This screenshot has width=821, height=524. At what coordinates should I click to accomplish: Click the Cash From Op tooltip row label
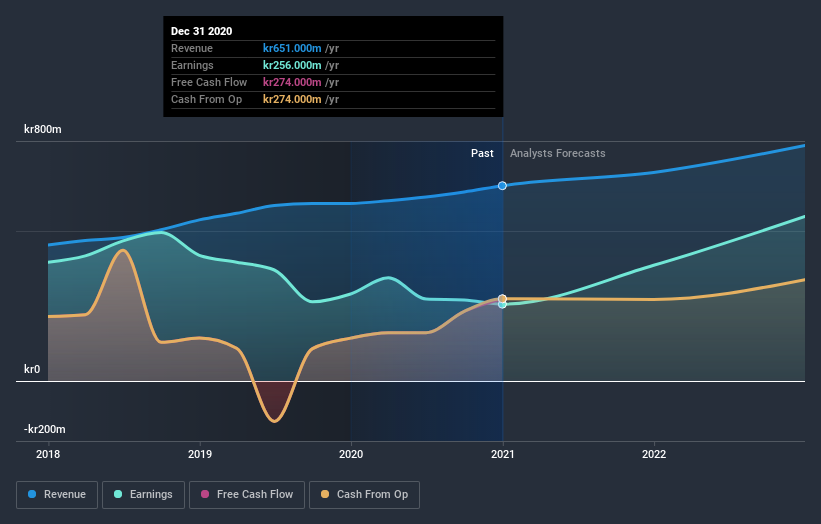tap(206, 99)
